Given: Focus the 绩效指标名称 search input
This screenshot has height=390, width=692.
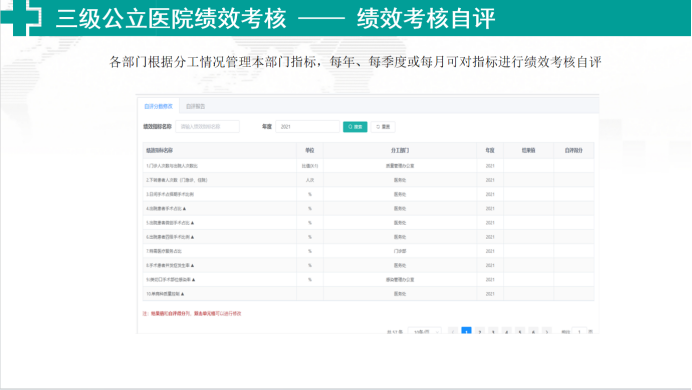Looking at the screenshot, I should click(207, 127).
